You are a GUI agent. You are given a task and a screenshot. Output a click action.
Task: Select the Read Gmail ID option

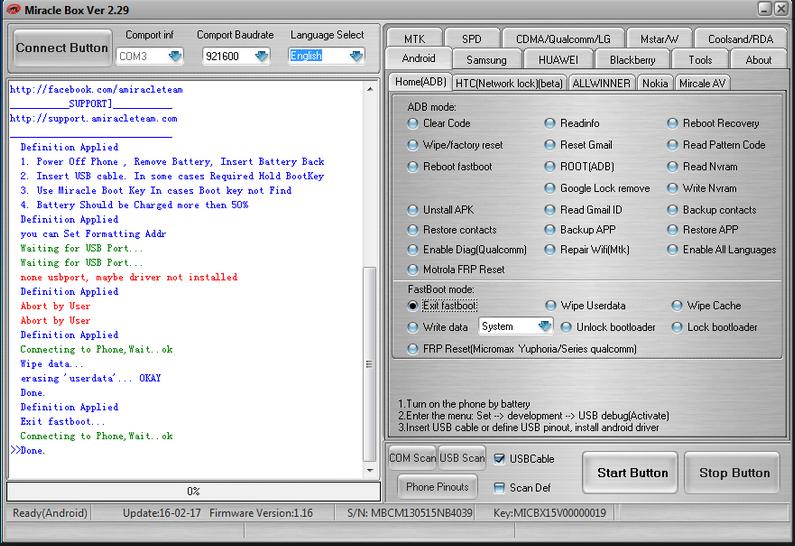click(x=583, y=210)
